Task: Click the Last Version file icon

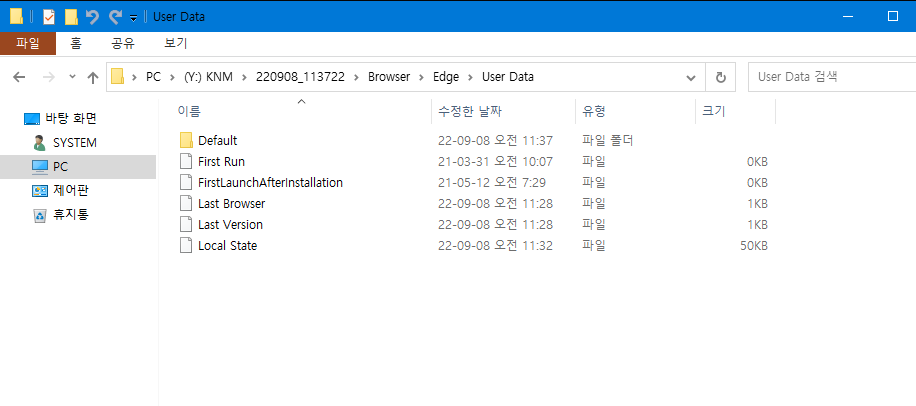Action: coord(186,224)
